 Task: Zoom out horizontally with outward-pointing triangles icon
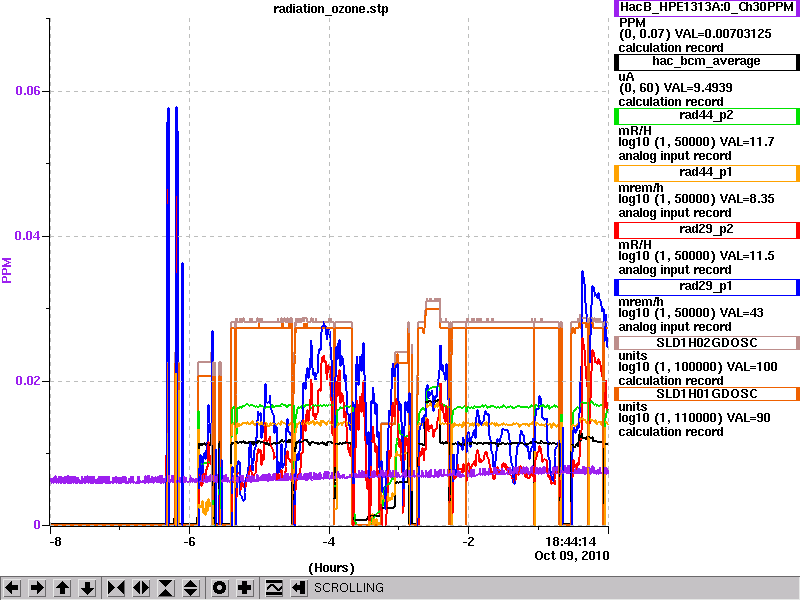pos(141,588)
